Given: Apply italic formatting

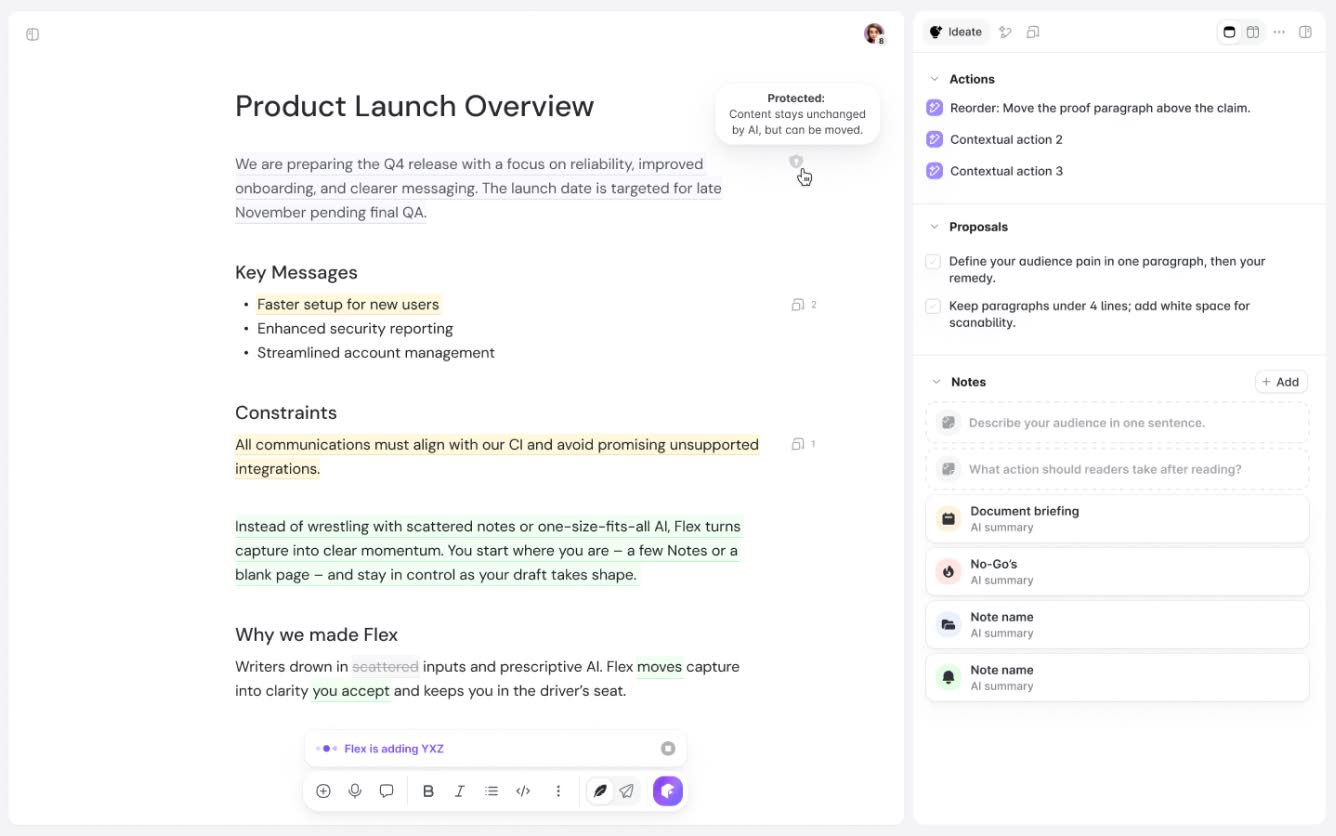Looking at the screenshot, I should (460, 791).
